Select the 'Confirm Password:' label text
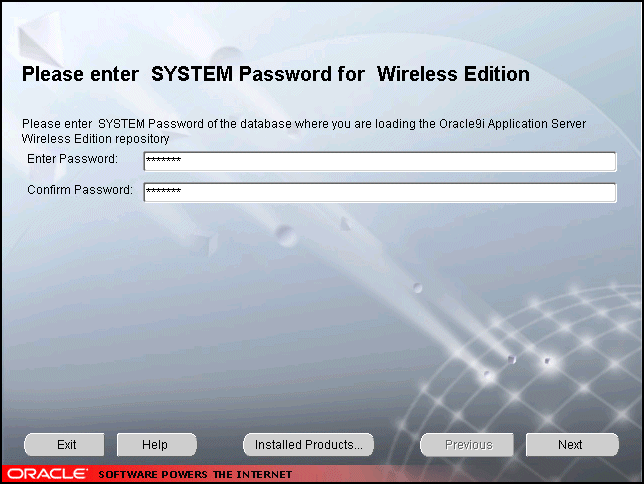This screenshot has height=484, width=644. point(80,189)
